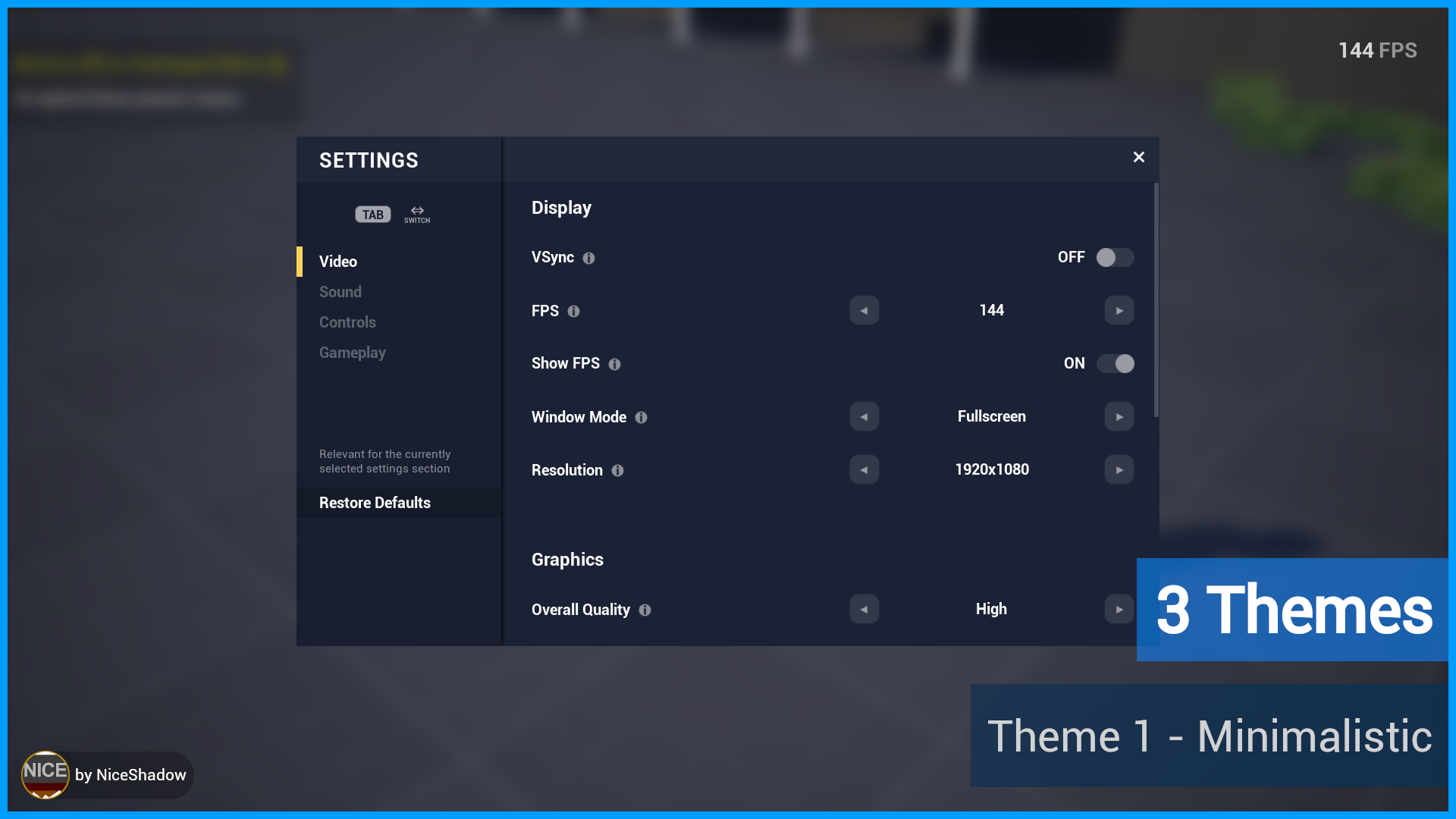1456x819 pixels.
Task: Click the TAB key indicator
Action: [x=372, y=215]
